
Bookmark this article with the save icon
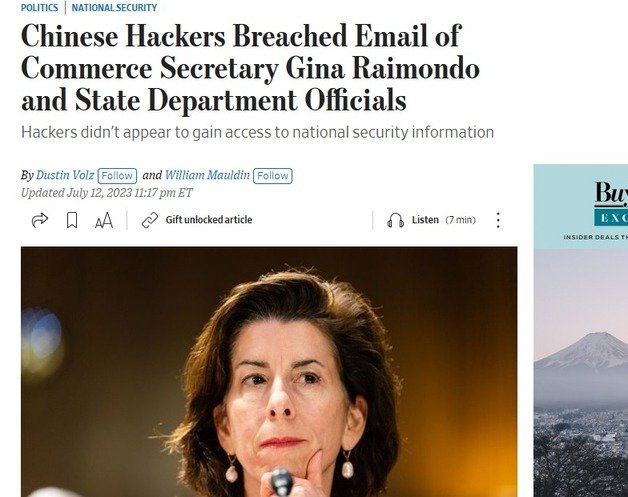pos(72,220)
